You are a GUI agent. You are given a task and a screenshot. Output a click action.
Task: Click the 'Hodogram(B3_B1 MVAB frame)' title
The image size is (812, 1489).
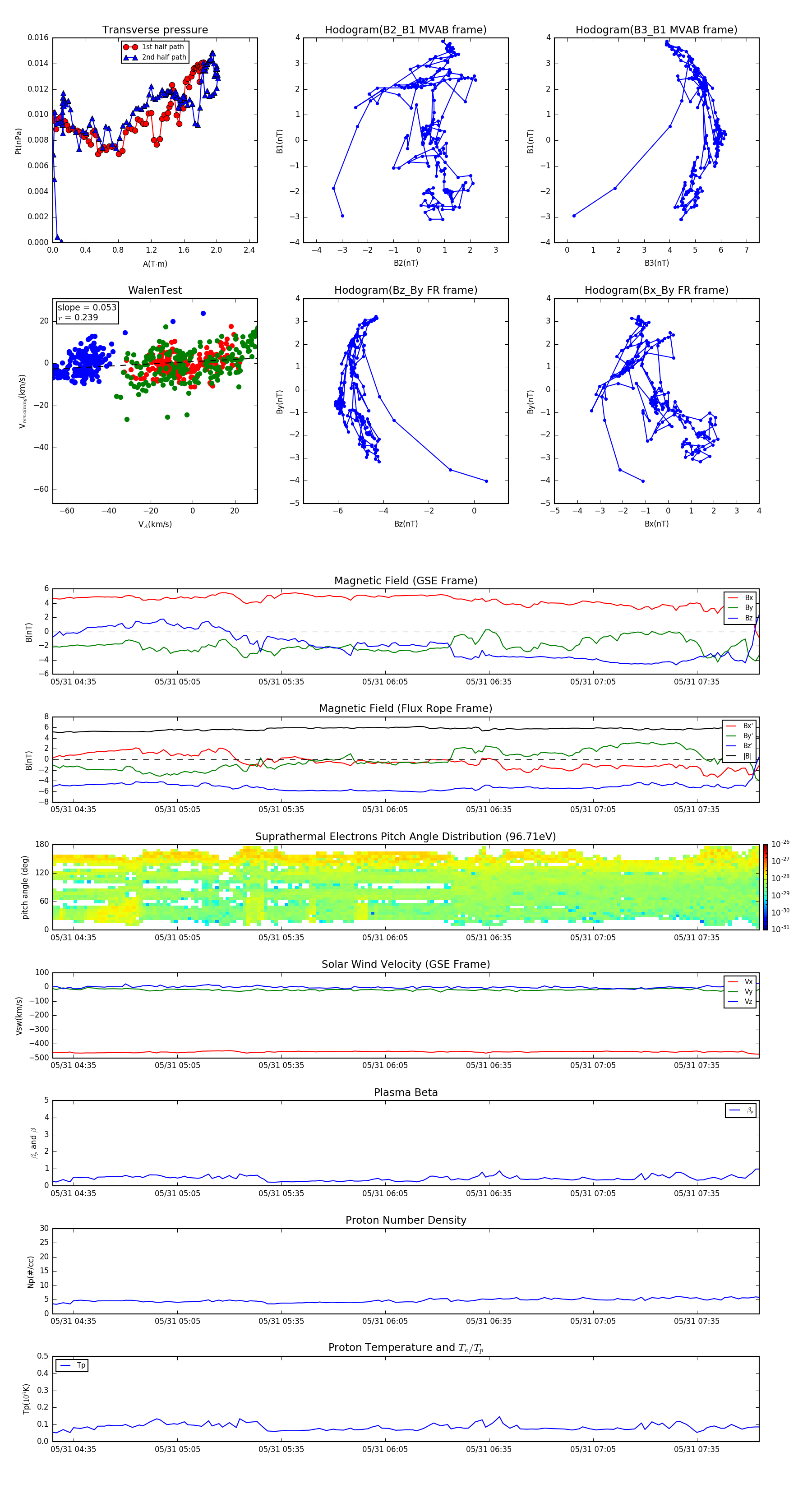tap(656, 30)
